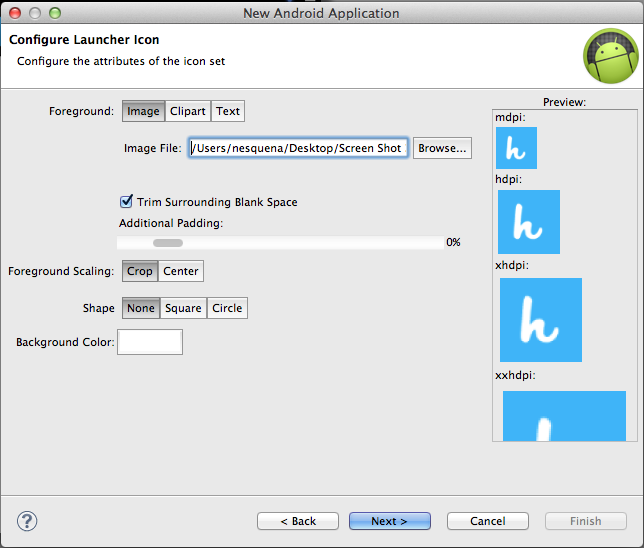The height and width of the screenshot is (548, 644).
Task: Set shape to Square
Action: [x=183, y=308]
